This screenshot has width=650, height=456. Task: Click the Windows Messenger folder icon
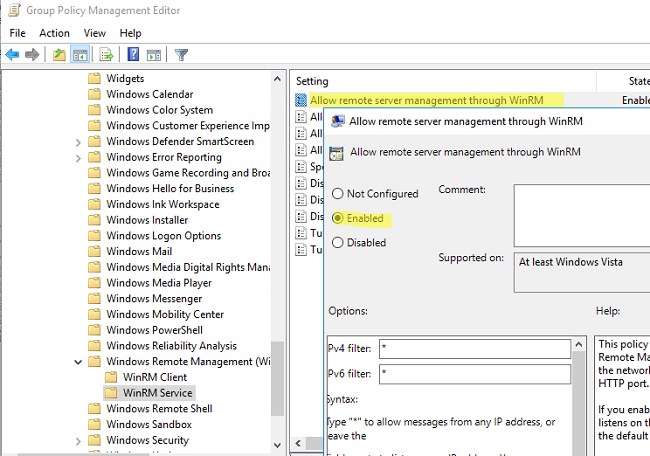click(x=95, y=299)
